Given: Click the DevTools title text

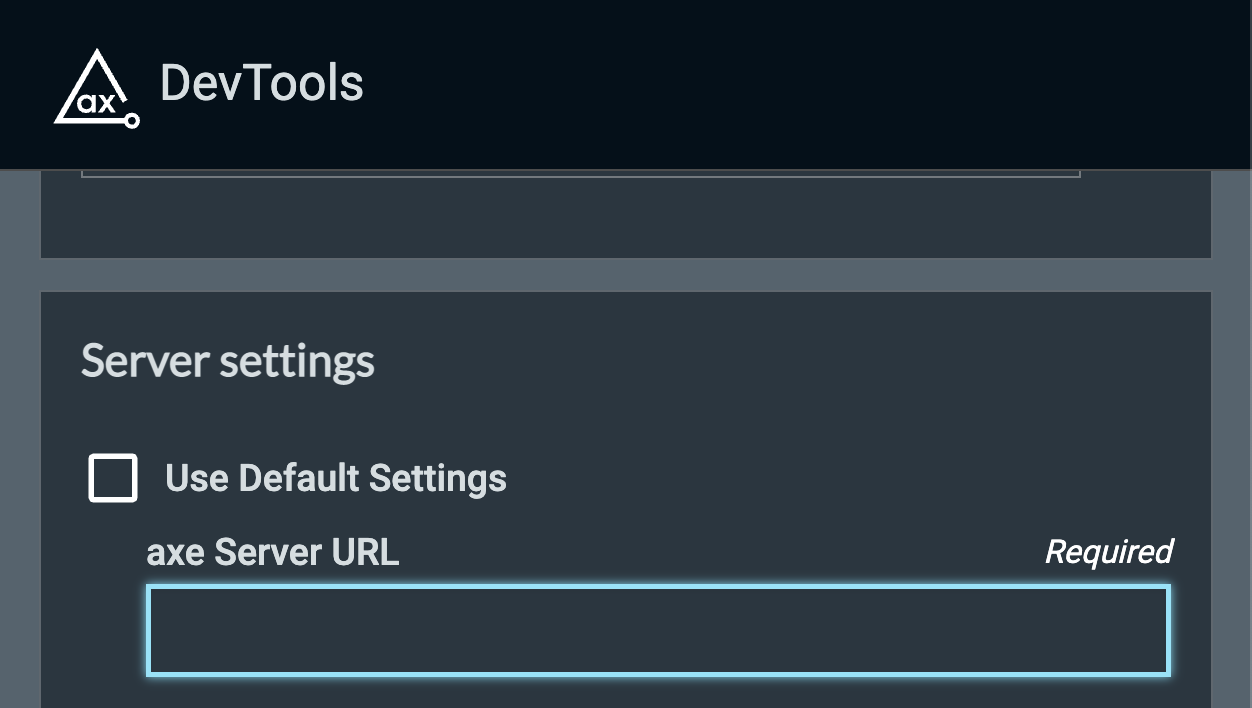Looking at the screenshot, I should (x=261, y=83).
